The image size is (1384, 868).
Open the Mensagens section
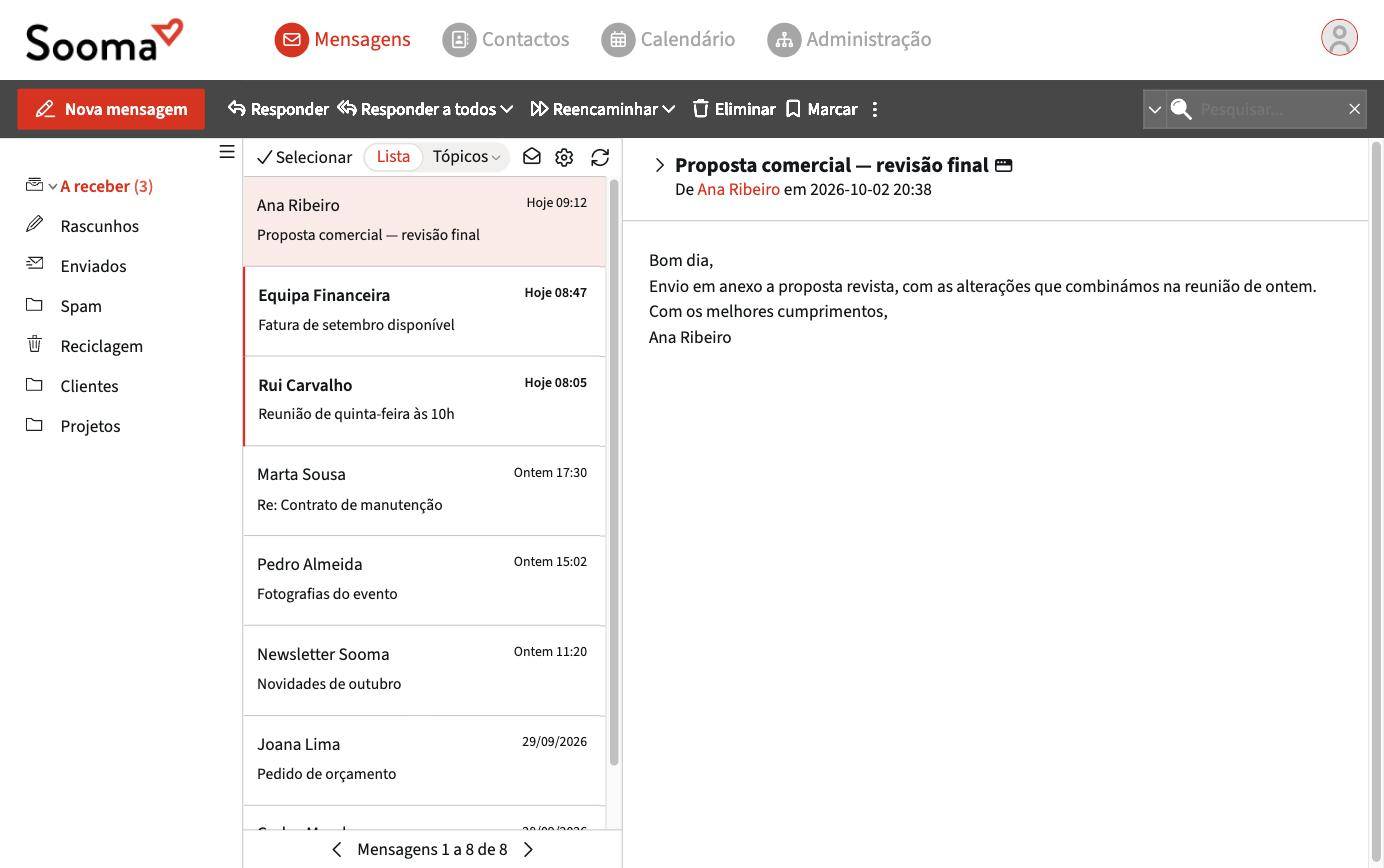[343, 40]
